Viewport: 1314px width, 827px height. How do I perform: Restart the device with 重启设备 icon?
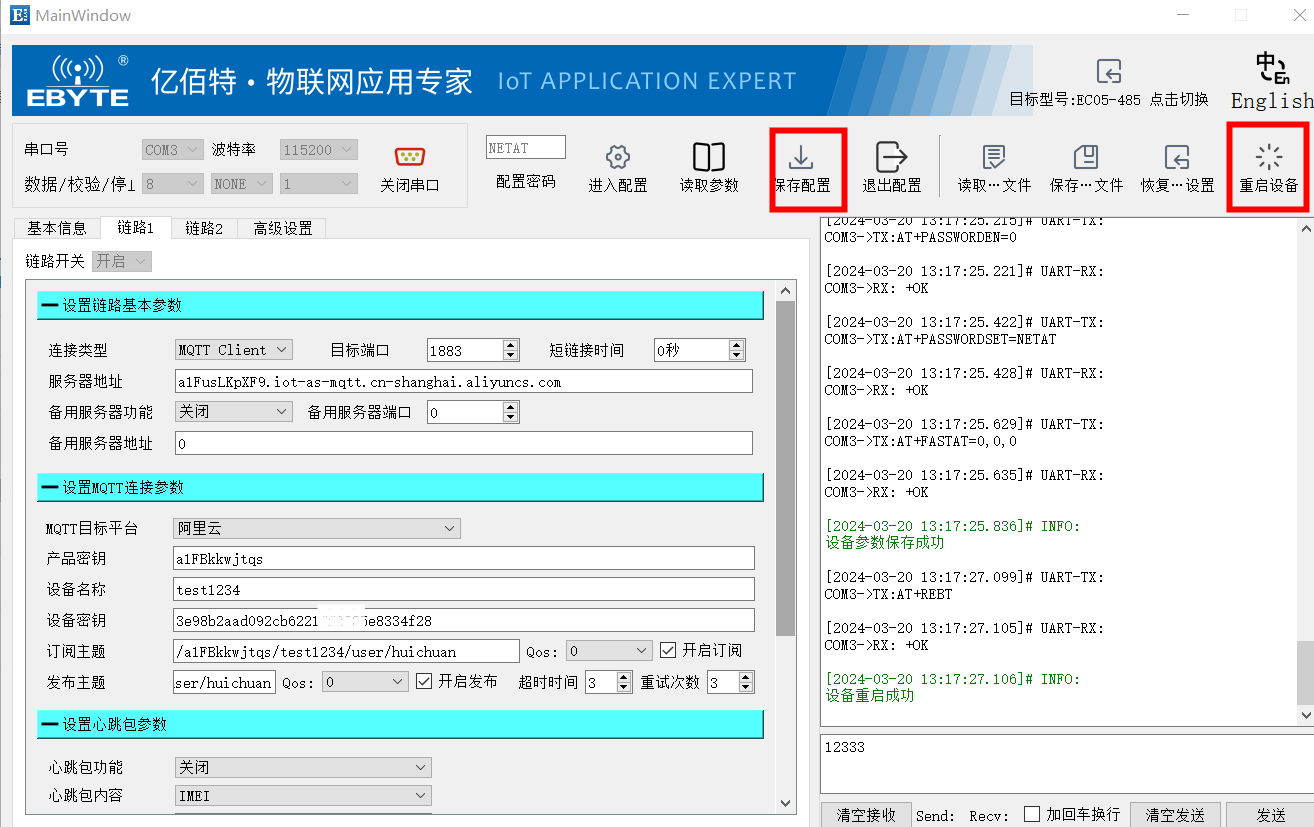[x=1268, y=167]
